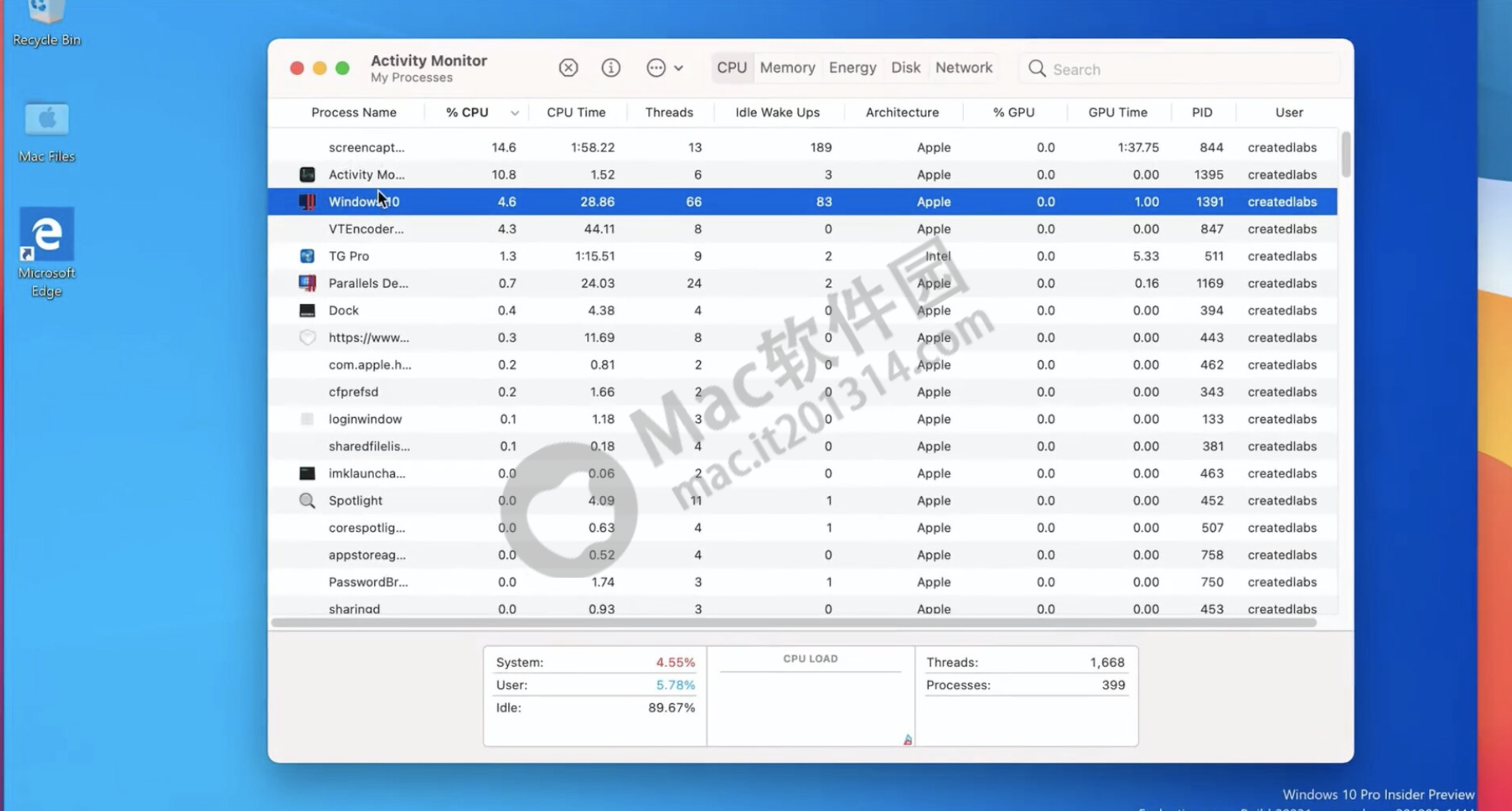
Task: Sort by Process Name column header
Action: 354,112
